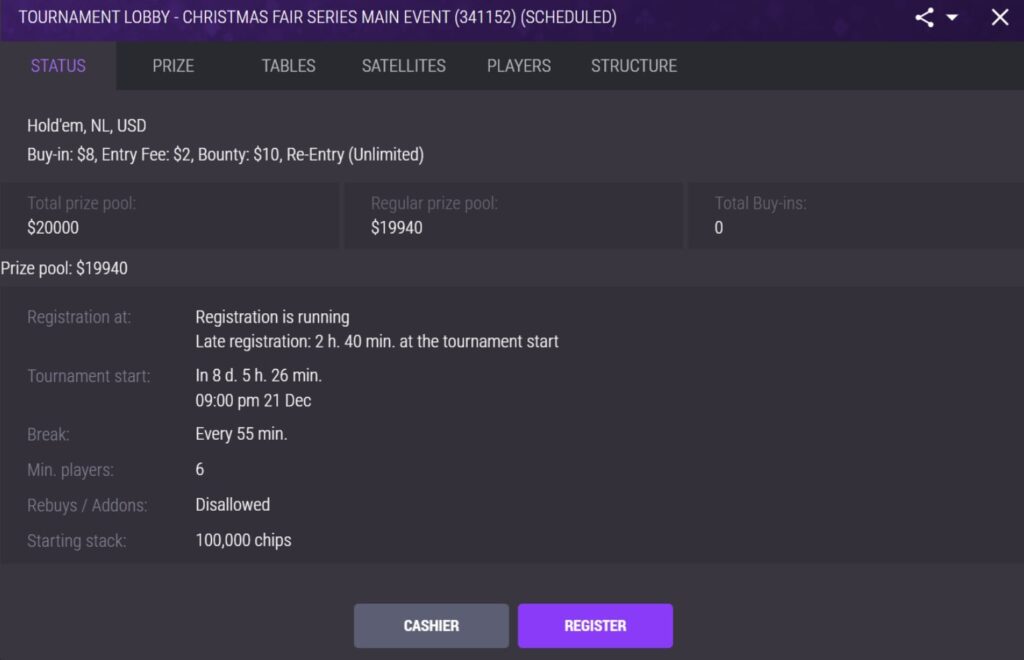Switch to the PLAYERS tab
This screenshot has width=1024, height=660.
tap(518, 66)
